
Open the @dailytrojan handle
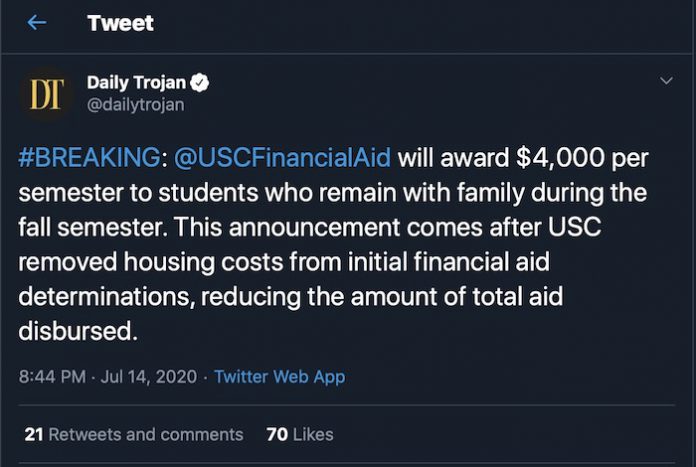[x=135, y=105]
